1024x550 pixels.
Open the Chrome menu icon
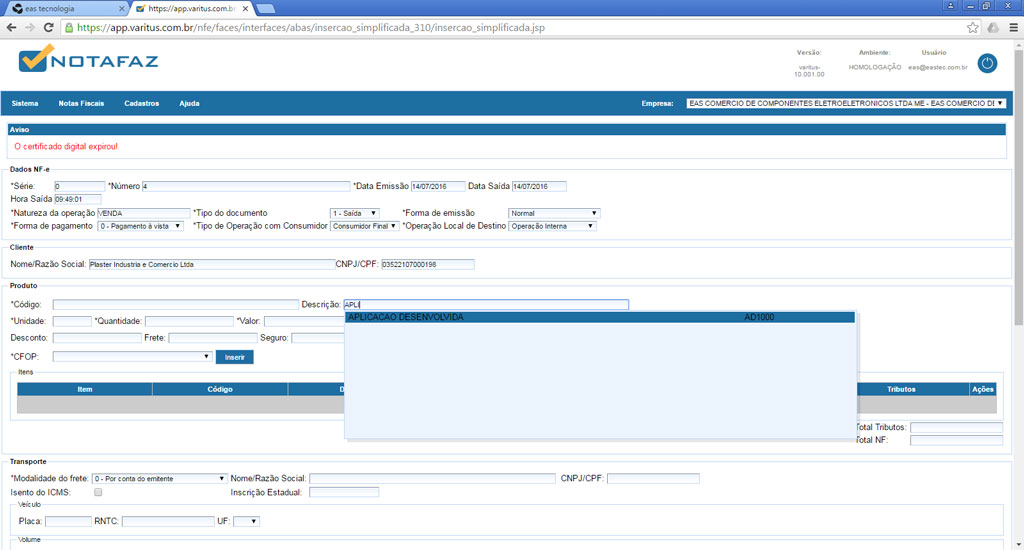1010,27
